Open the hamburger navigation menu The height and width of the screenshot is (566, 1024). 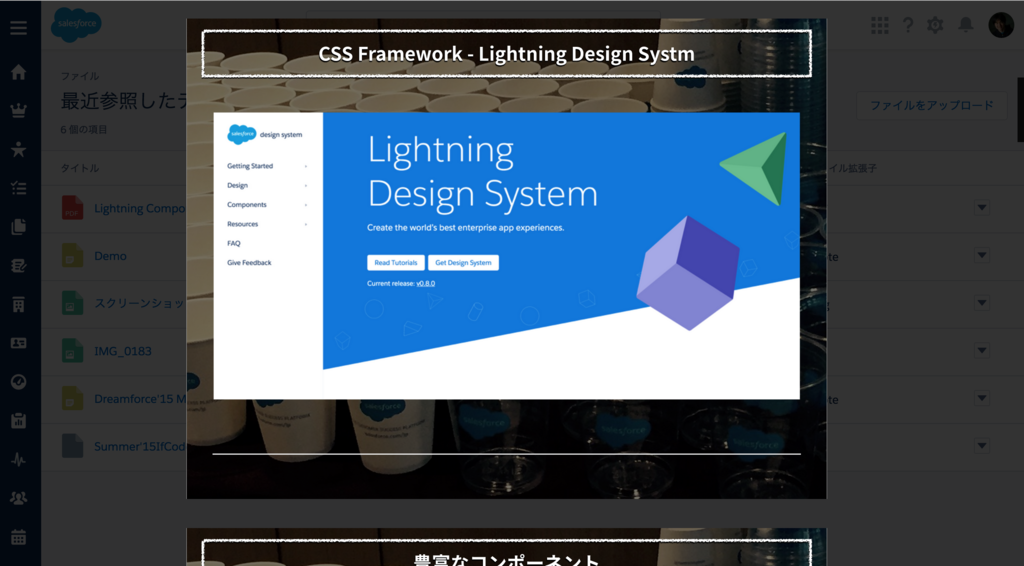[18, 27]
